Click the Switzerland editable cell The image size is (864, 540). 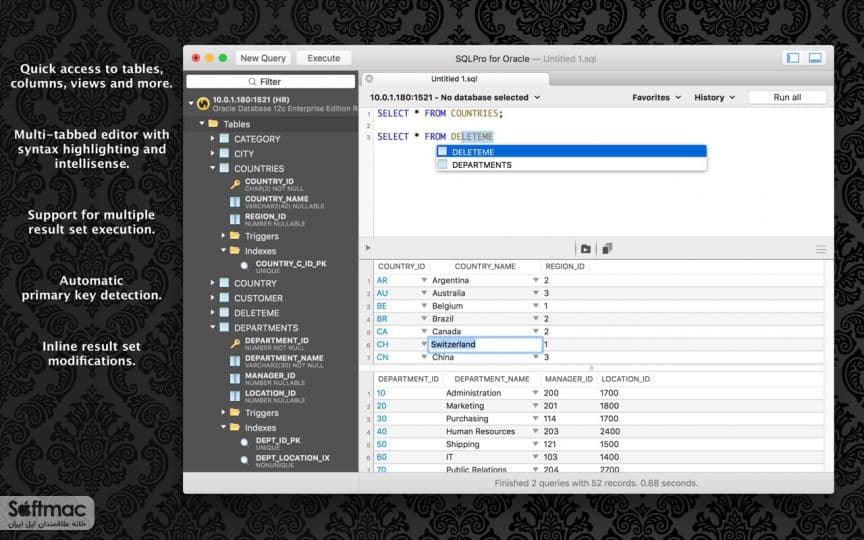[485, 344]
